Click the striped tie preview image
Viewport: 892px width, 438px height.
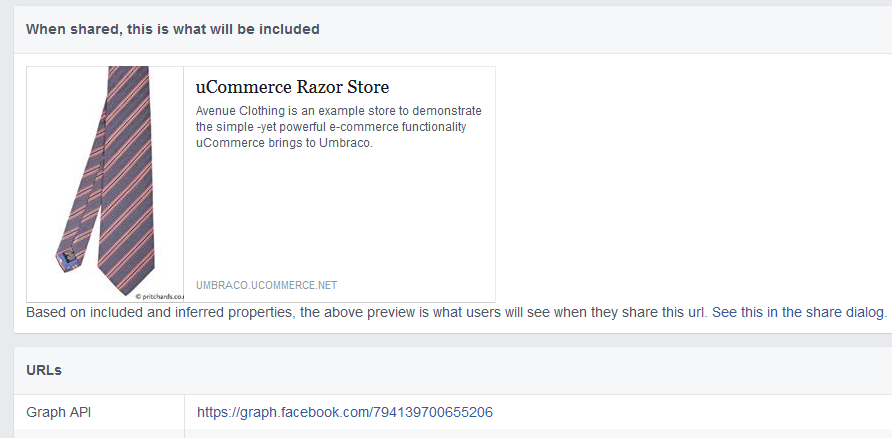coord(105,184)
